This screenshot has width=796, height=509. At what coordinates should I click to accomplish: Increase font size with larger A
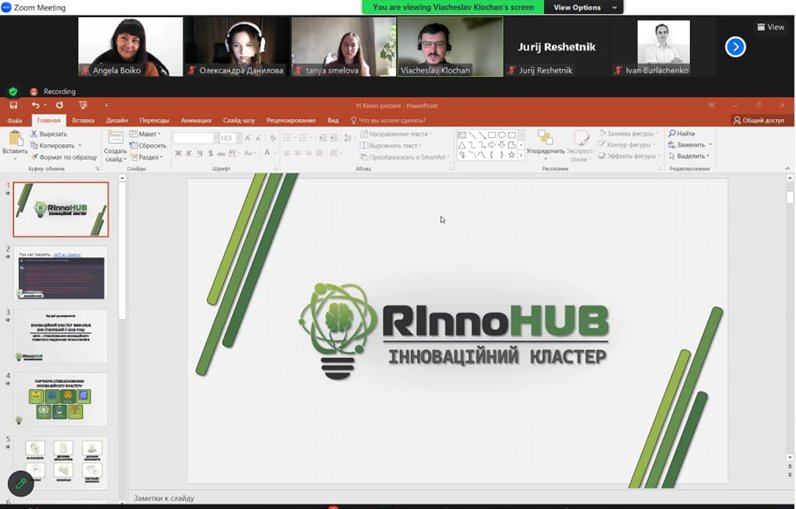click(x=248, y=138)
